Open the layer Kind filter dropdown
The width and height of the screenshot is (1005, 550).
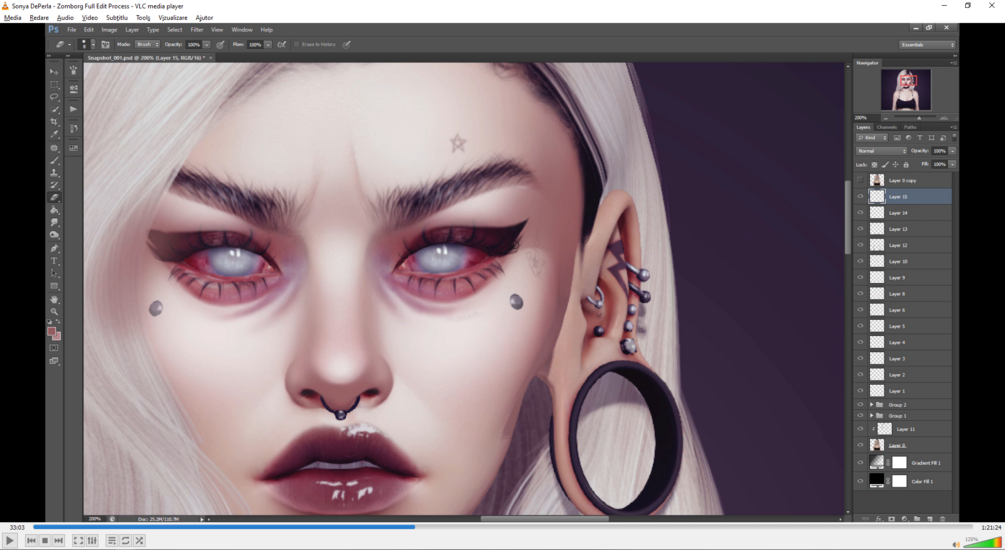872,138
